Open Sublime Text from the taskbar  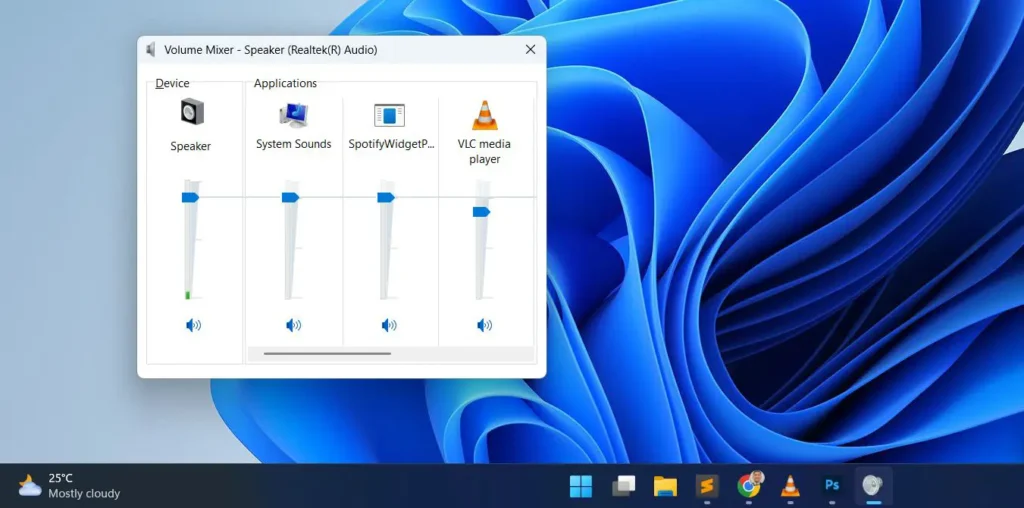point(707,486)
